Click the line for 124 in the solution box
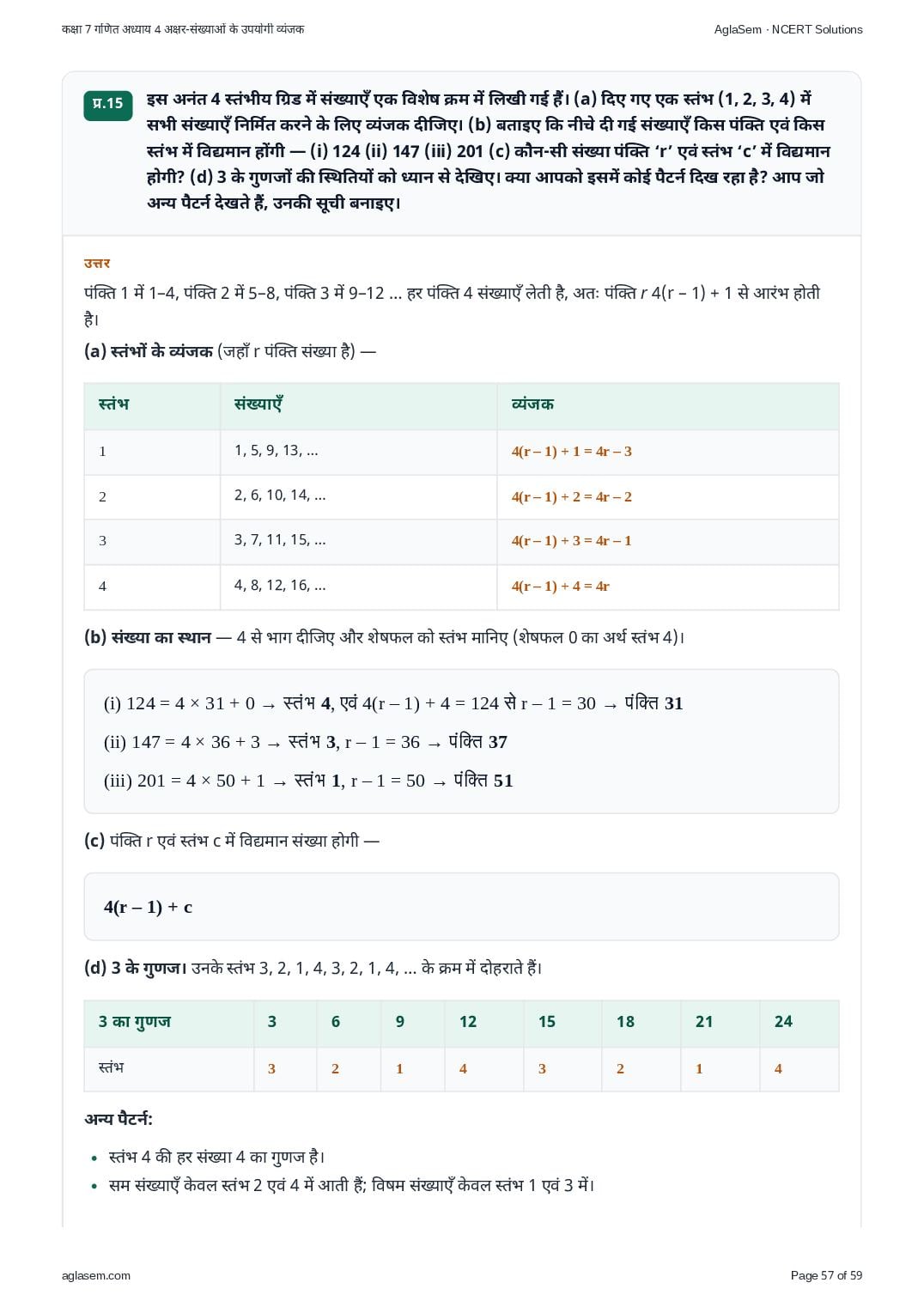The width and height of the screenshot is (924, 1307). coord(393,703)
